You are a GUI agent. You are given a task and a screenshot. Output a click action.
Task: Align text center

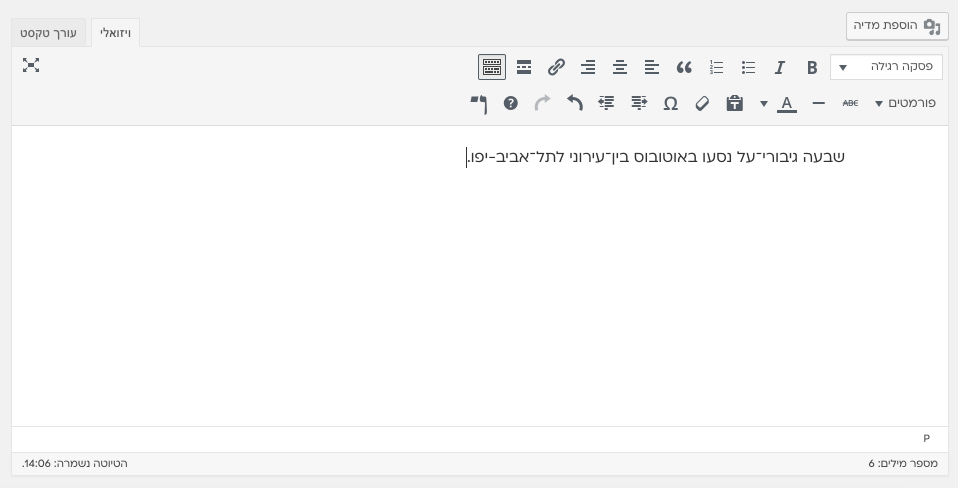tap(620, 67)
